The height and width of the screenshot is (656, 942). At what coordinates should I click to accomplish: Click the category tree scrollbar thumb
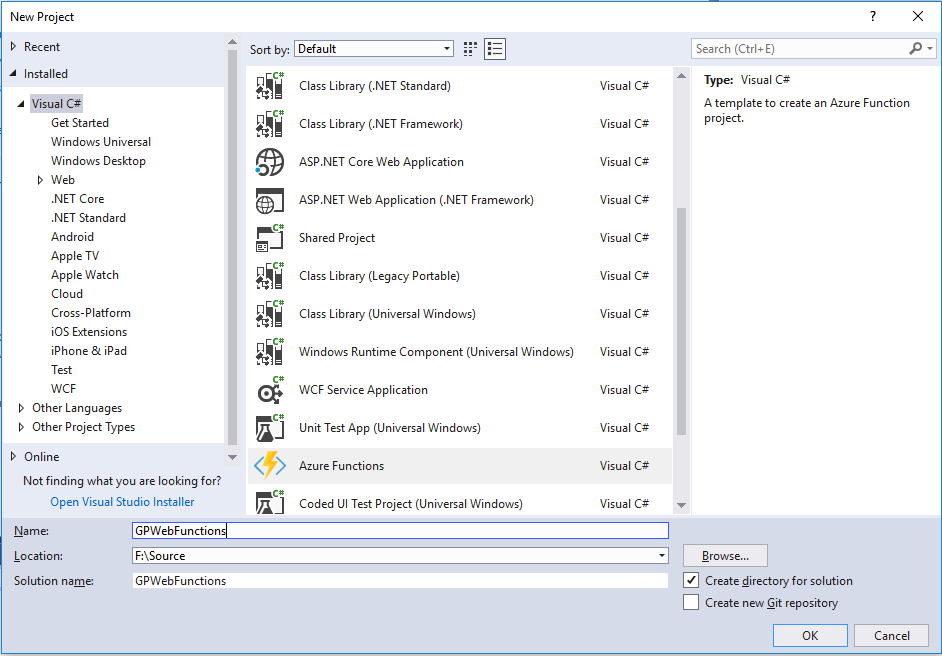pyautogui.click(x=232, y=246)
